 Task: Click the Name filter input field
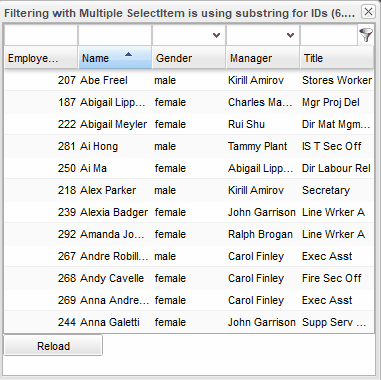pos(115,35)
